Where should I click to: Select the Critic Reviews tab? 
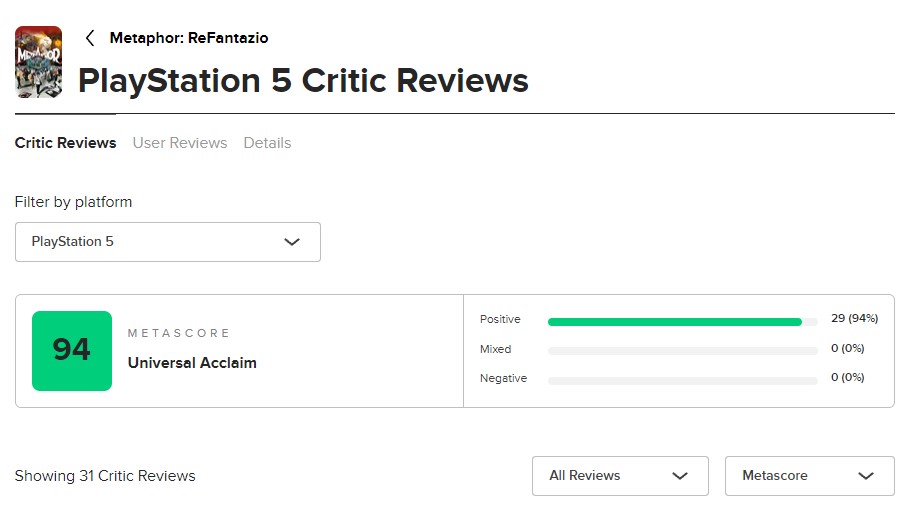(x=65, y=143)
